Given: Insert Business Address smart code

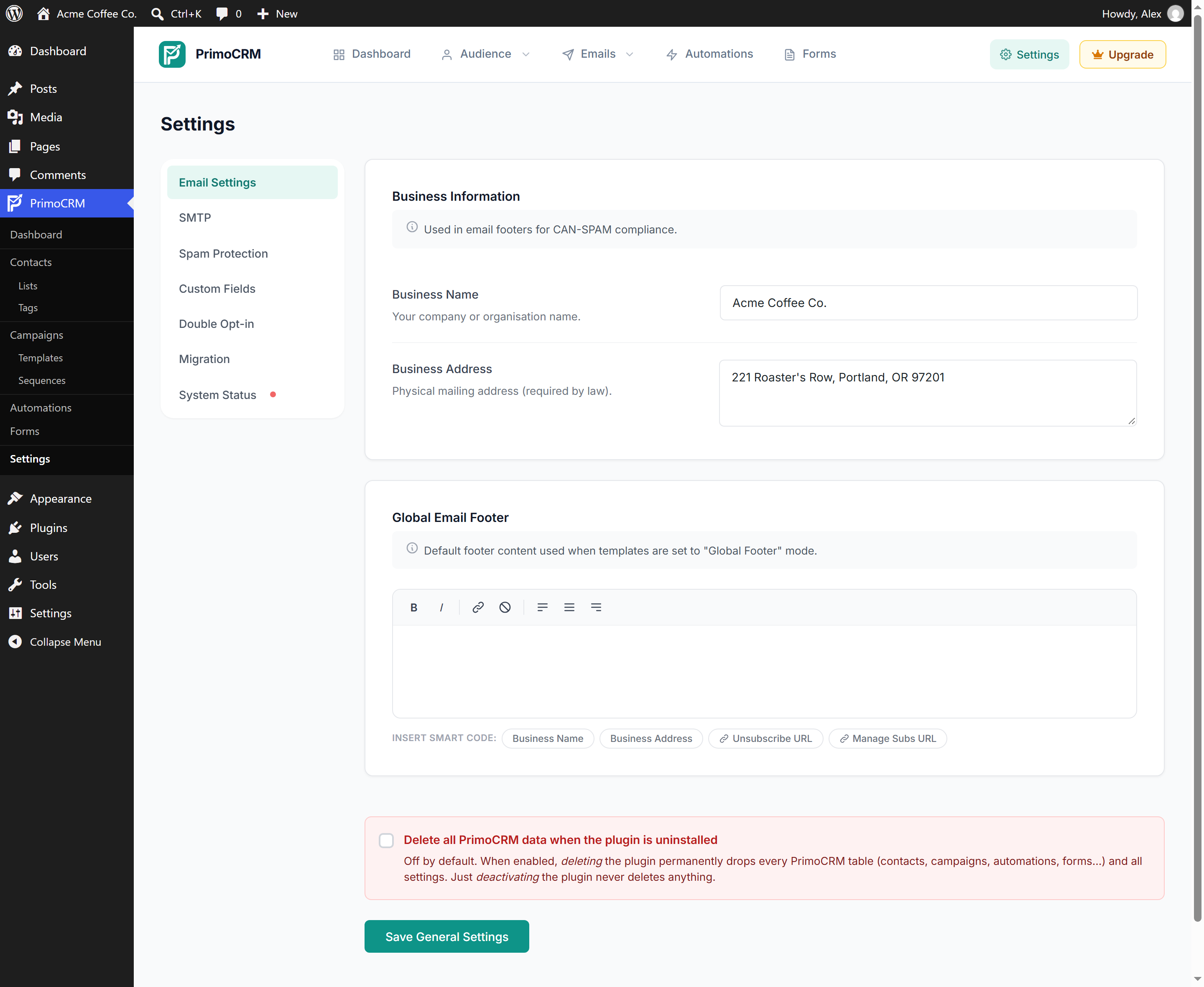Looking at the screenshot, I should (x=651, y=739).
